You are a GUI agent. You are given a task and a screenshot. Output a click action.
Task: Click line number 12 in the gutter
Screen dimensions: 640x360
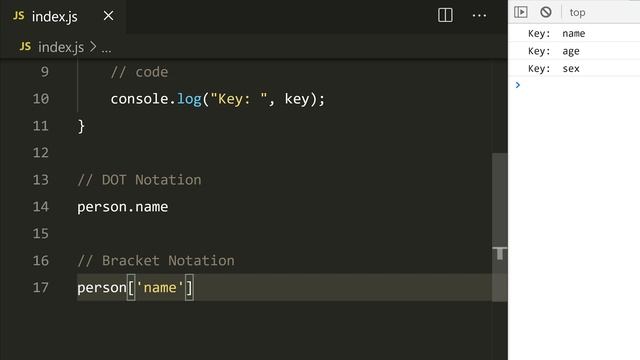point(40,153)
